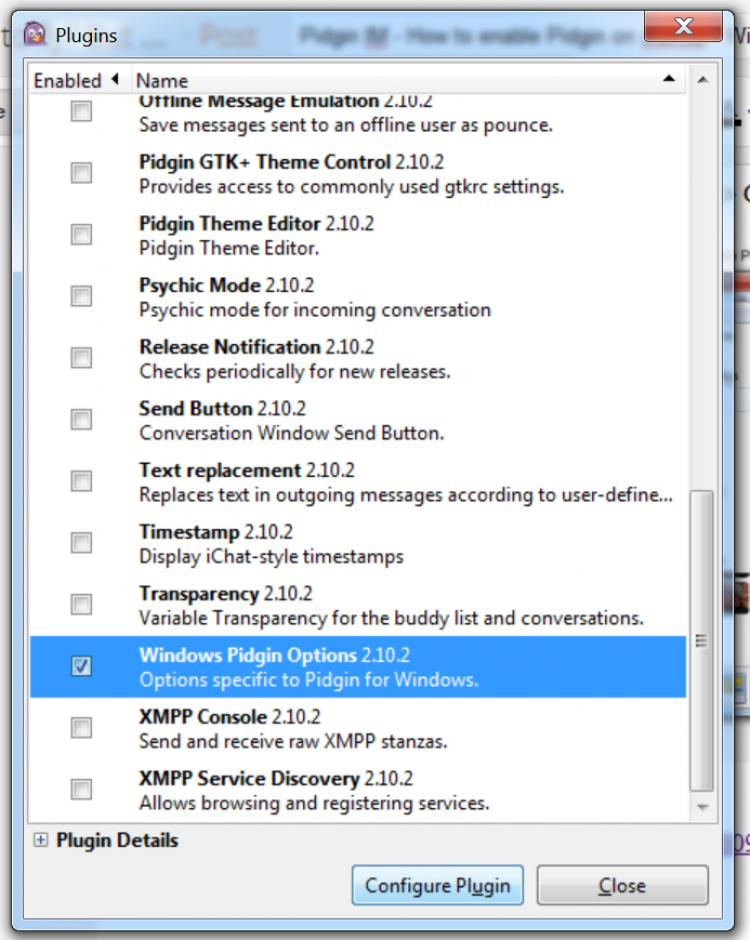Enable the XMPP Console checkbox
The width and height of the screenshot is (750, 940).
pyautogui.click(x=81, y=728)
